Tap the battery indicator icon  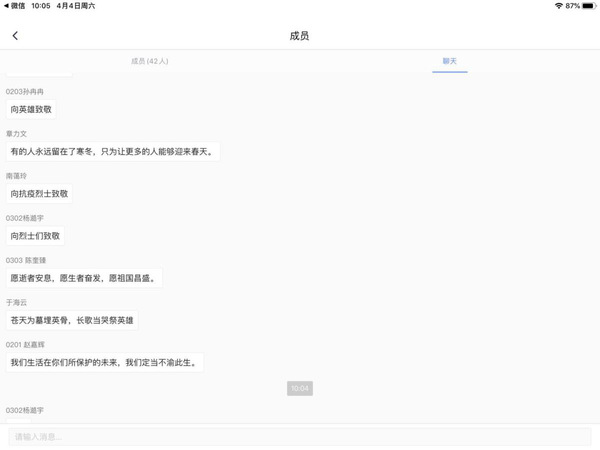[589, 6]
